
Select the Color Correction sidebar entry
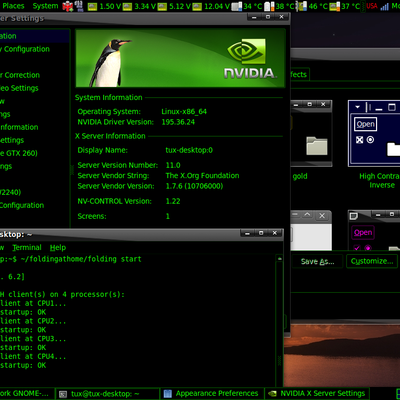coord(35,75)
